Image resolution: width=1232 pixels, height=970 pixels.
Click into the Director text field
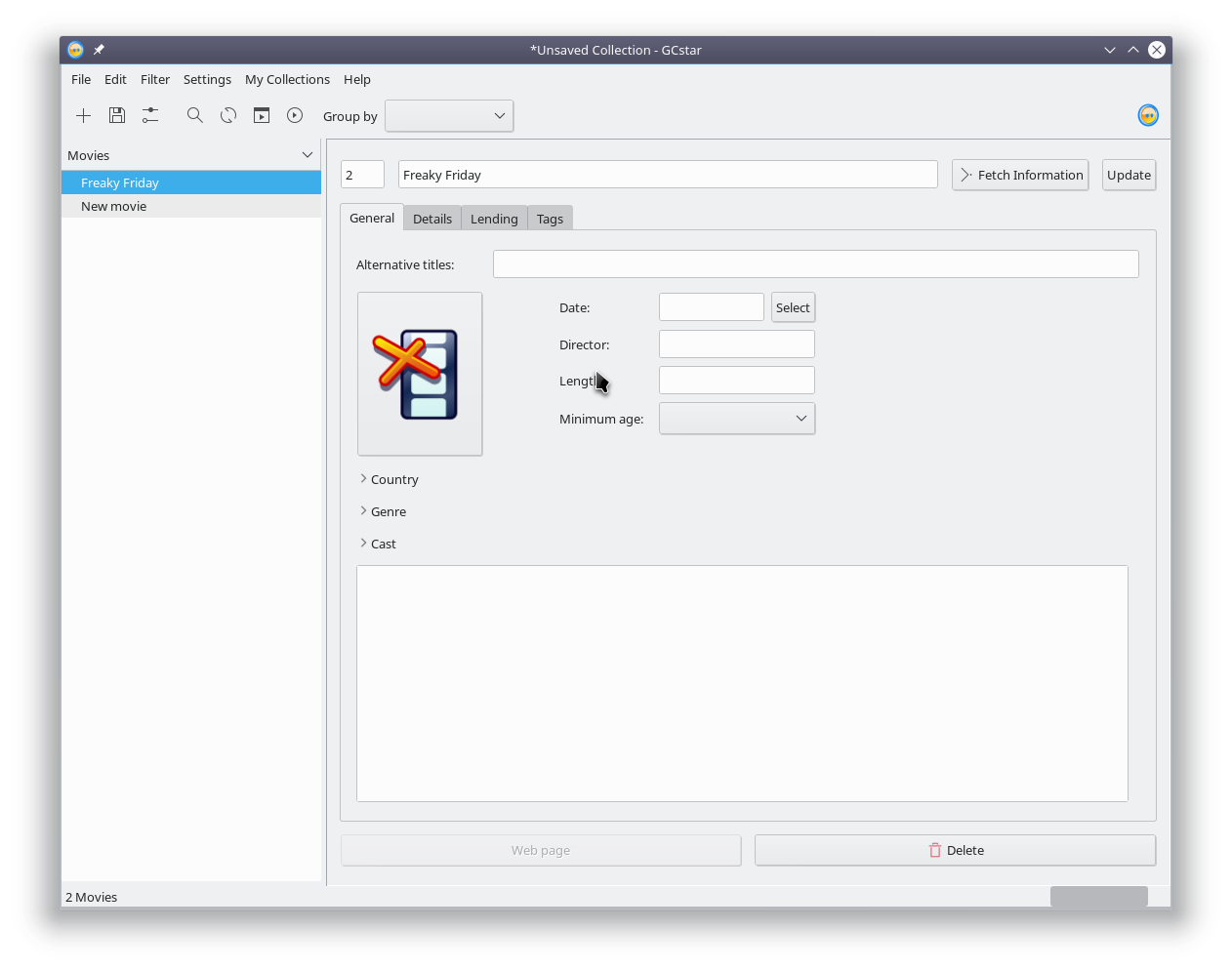[x=737, y=344]
